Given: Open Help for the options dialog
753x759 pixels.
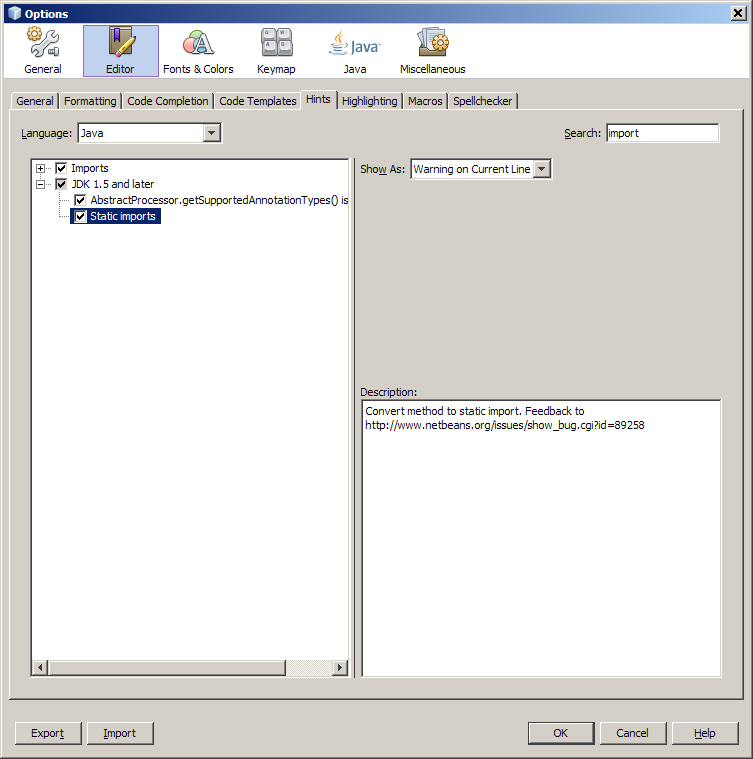Looking at the screenshot, I should pyautogui.click(x=705, y=733).
